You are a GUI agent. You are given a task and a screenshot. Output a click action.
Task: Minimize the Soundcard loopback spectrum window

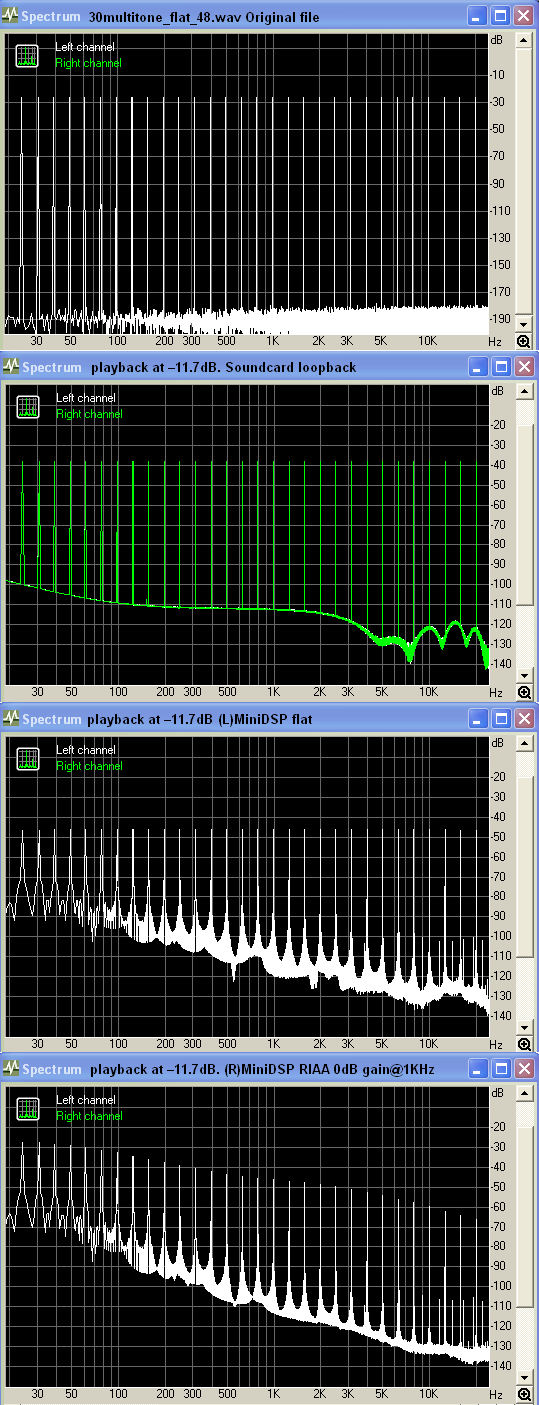click(x=478, y=367)
